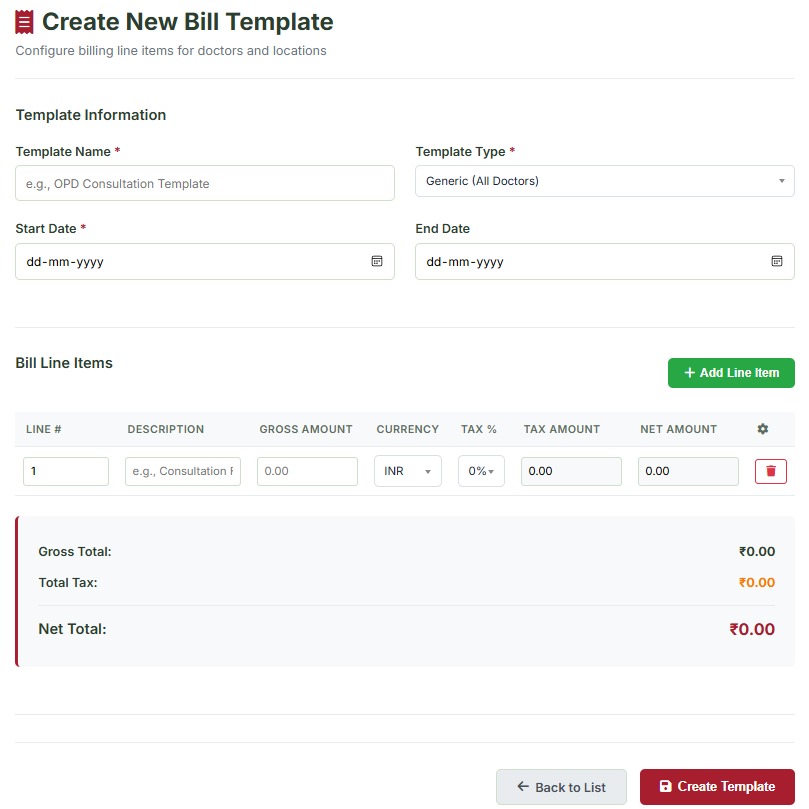Open Start Date calendar picker icon
Screen dimensions: 809x809
point(377,261)
